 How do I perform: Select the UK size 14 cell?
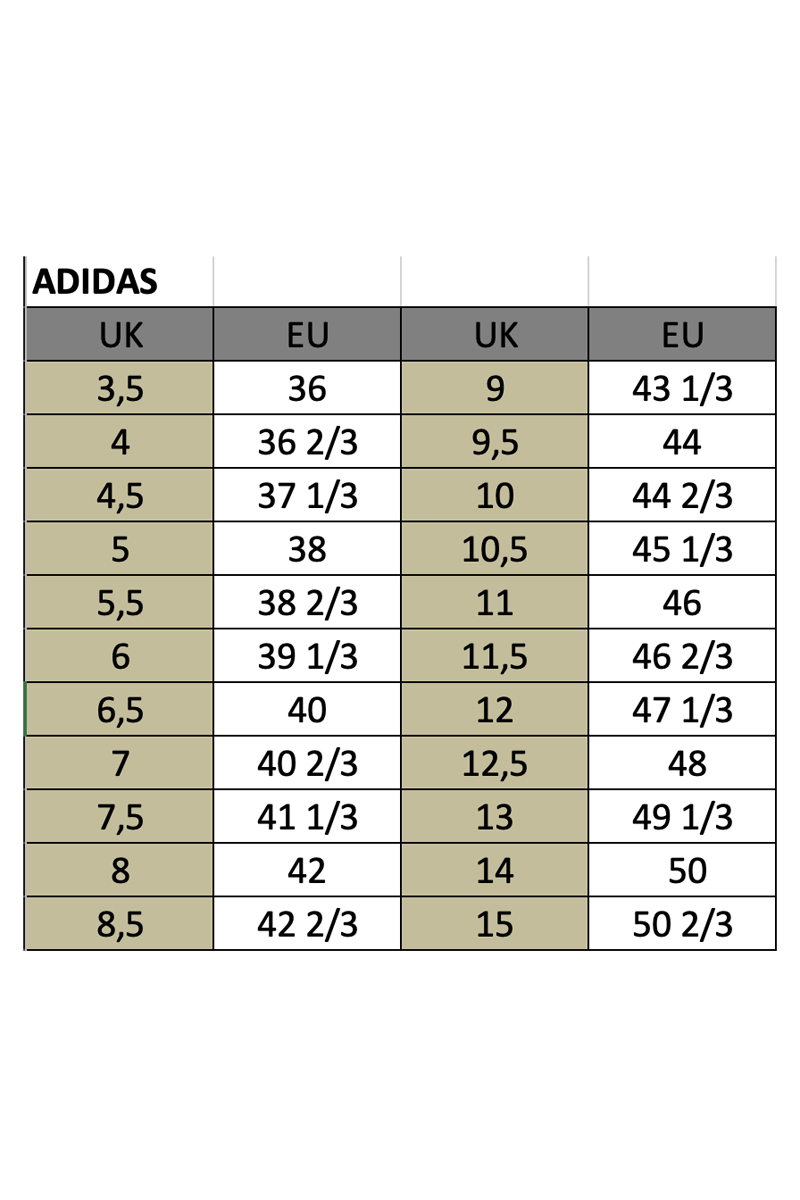coord(495,871)
